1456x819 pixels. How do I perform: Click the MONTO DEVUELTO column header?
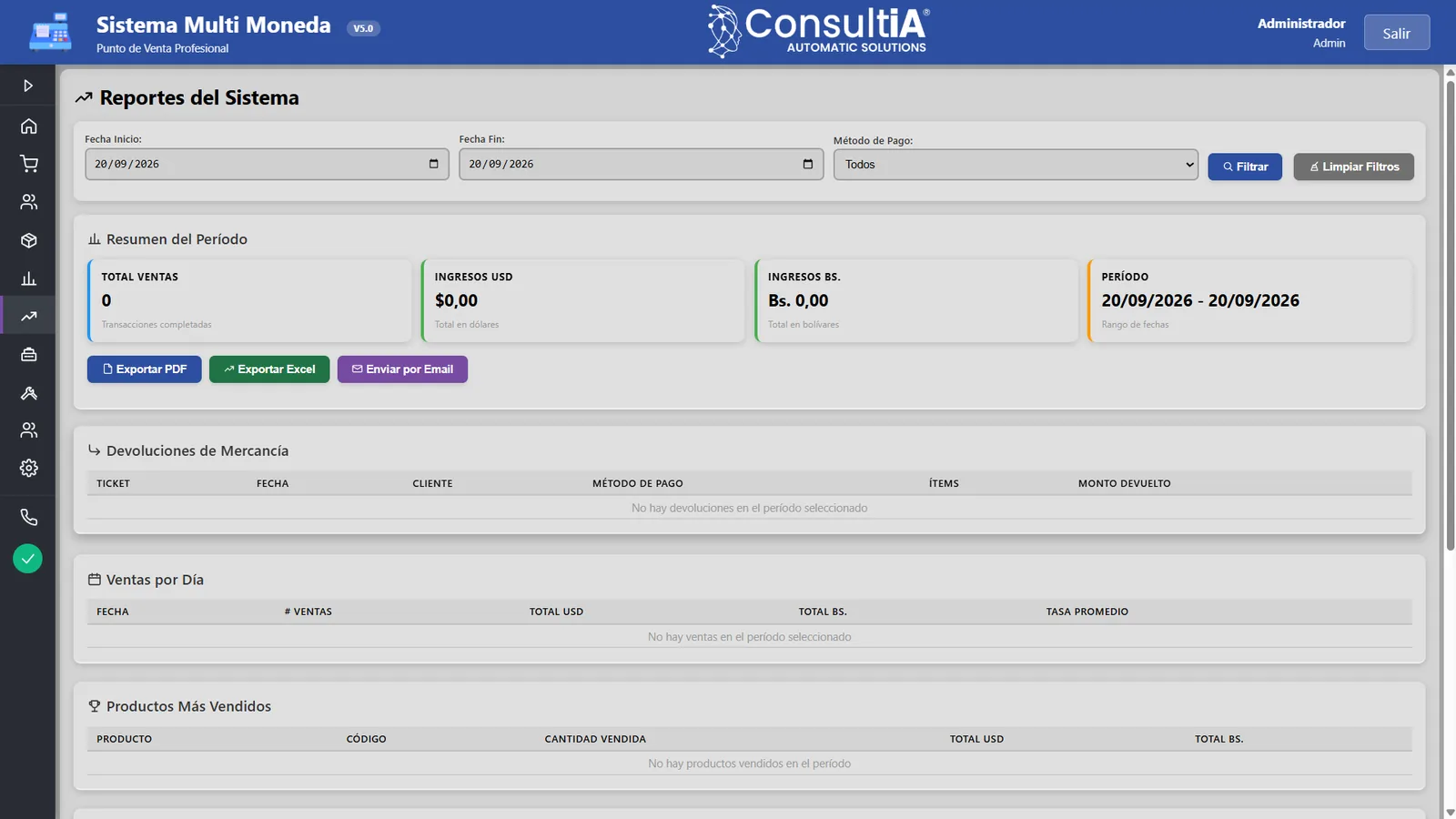tap(1125, 483)
